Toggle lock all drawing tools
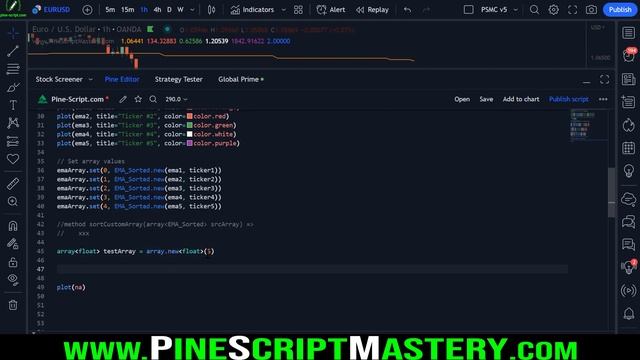The image size is (640, 360). point(13,262)
